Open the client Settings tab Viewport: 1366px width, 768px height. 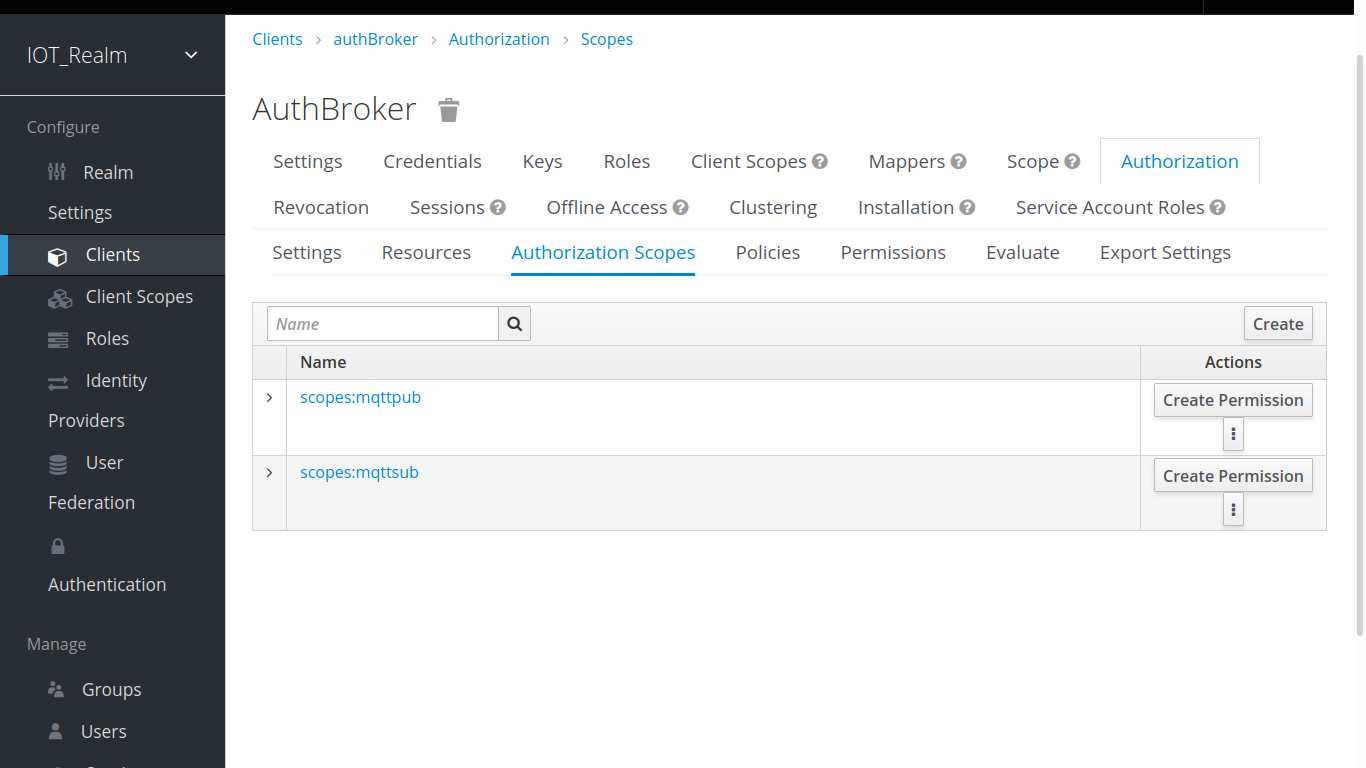pyautogui.click(x=308, y=161)
